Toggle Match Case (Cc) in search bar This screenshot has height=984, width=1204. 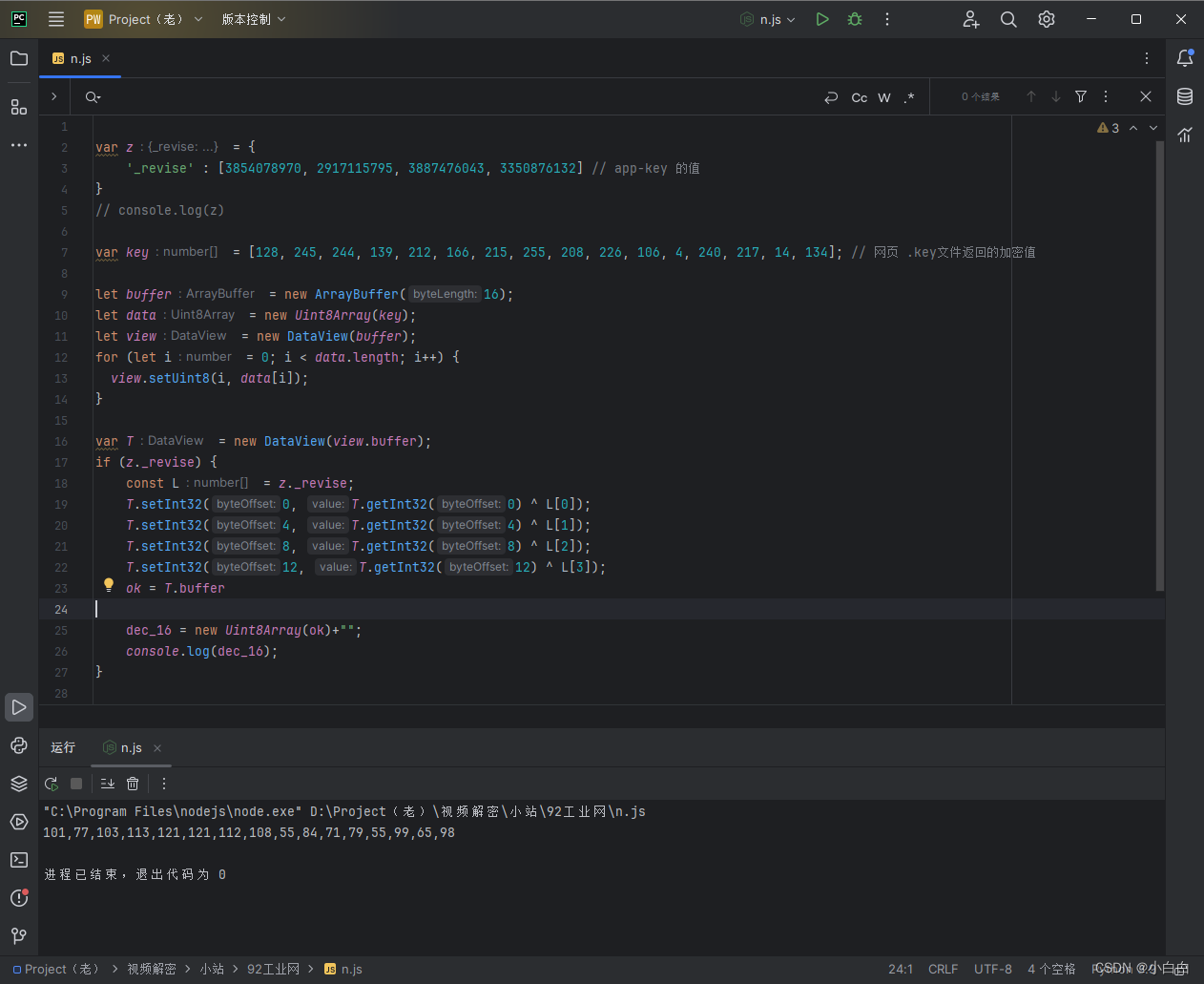(859, 97)
